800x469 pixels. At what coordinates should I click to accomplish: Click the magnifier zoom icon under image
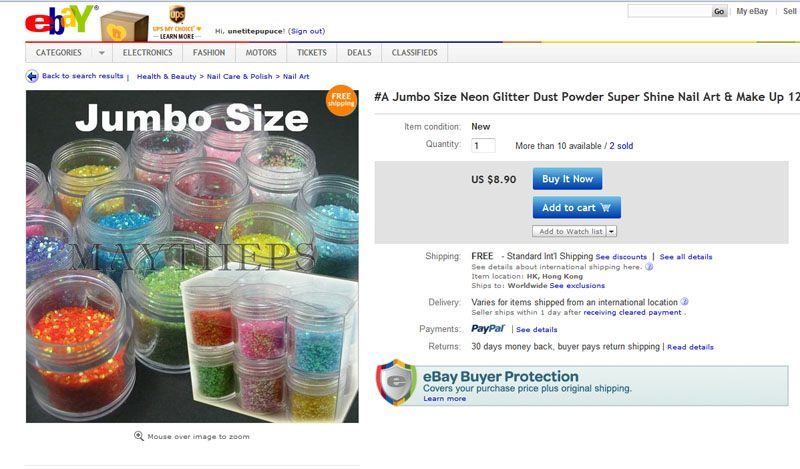click(138, 436)
